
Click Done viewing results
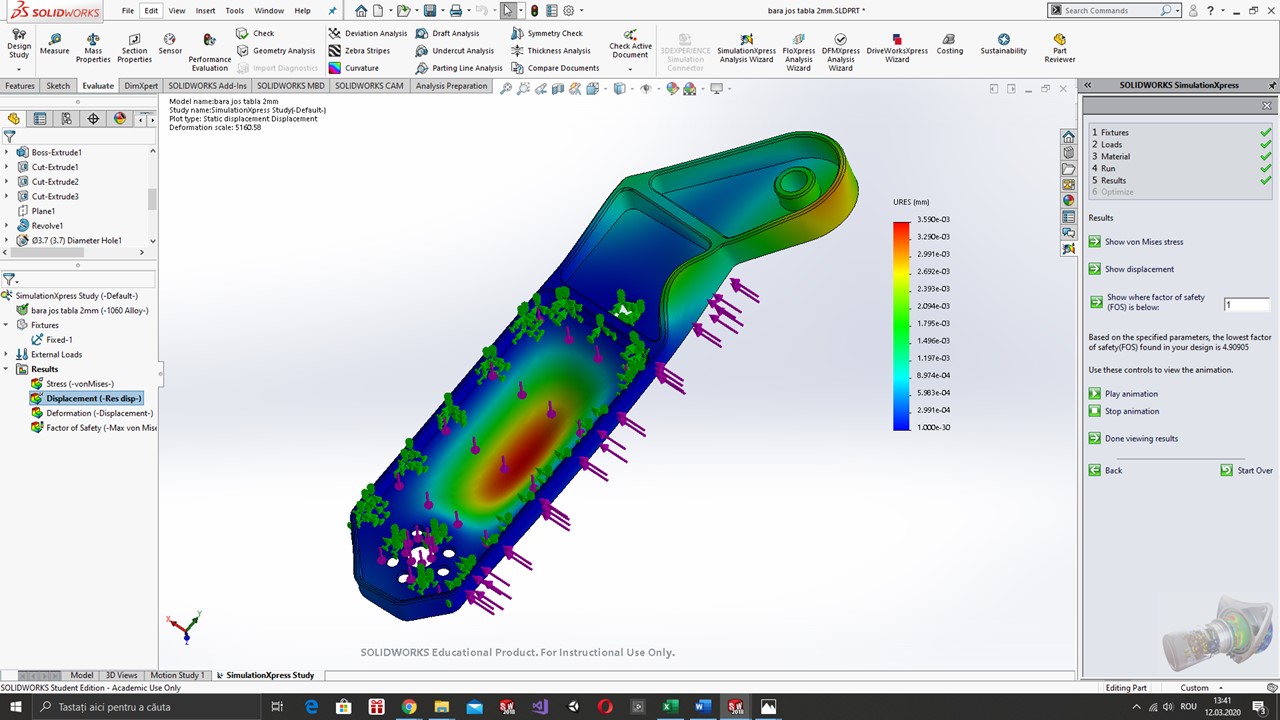coord(1135,438)
